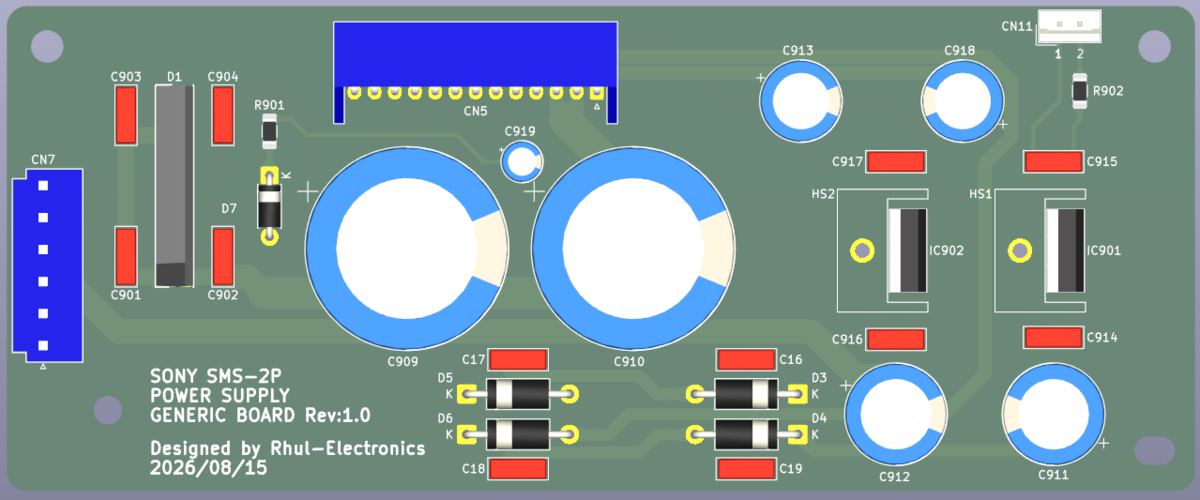The image size is (1200, 500).
Task: Select red capacitor C917
Action: tap(896, 161)
